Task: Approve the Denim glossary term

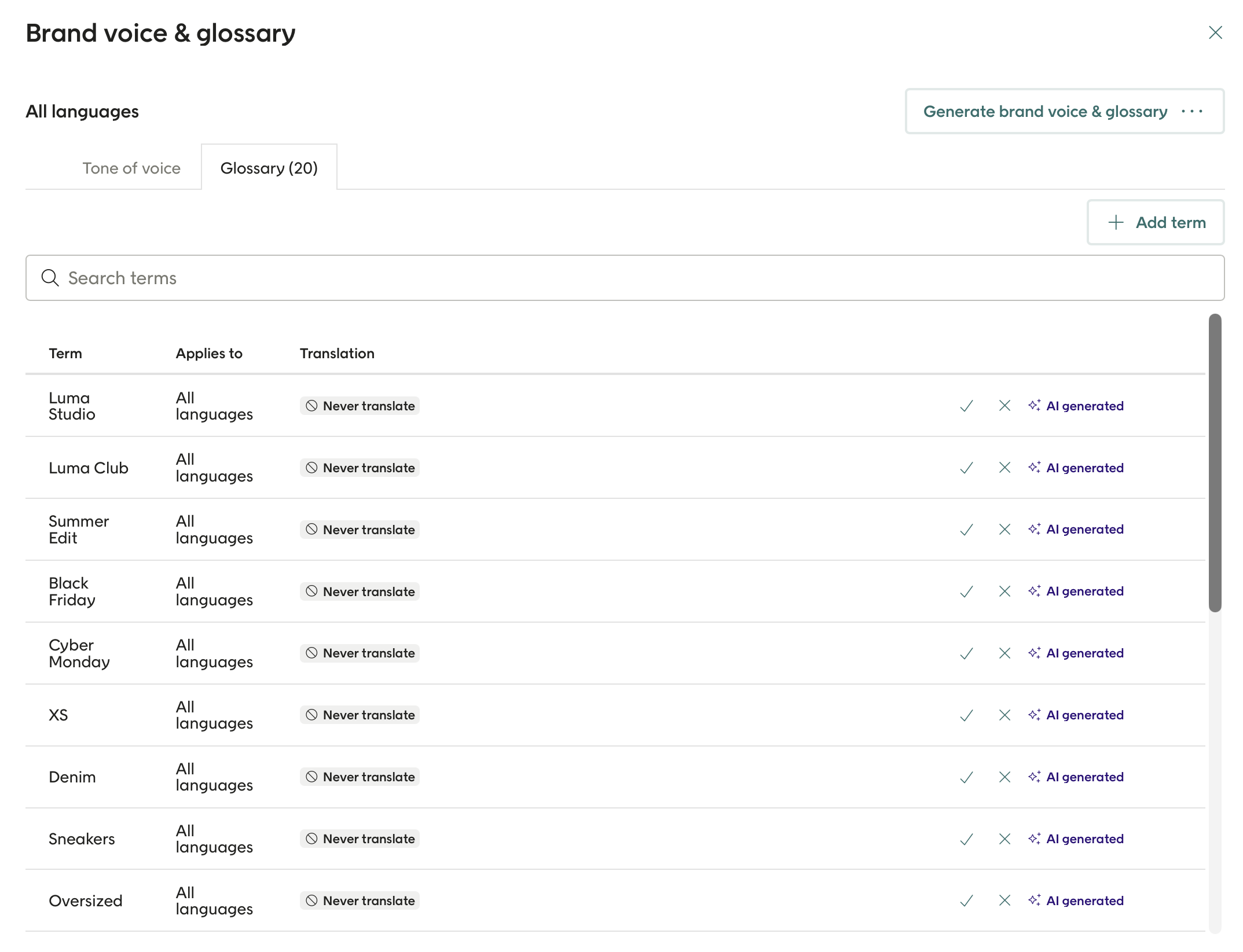Action: [966, 777]
